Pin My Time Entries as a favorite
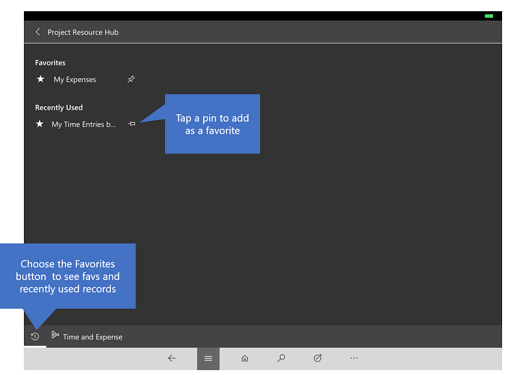Viewport: 505px width, 375px height. tap(132, 124)
